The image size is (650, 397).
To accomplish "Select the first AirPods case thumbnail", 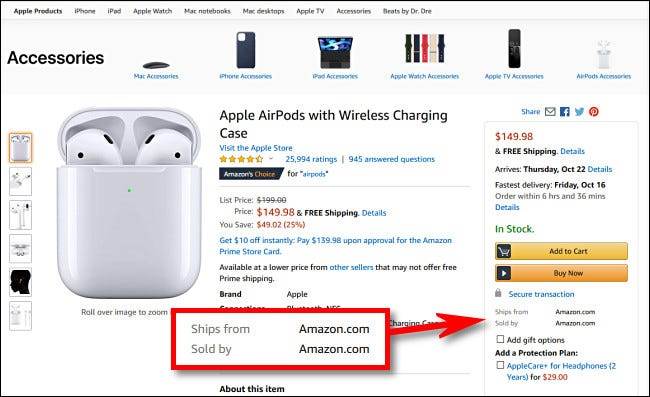I will [x=20, y=148].
